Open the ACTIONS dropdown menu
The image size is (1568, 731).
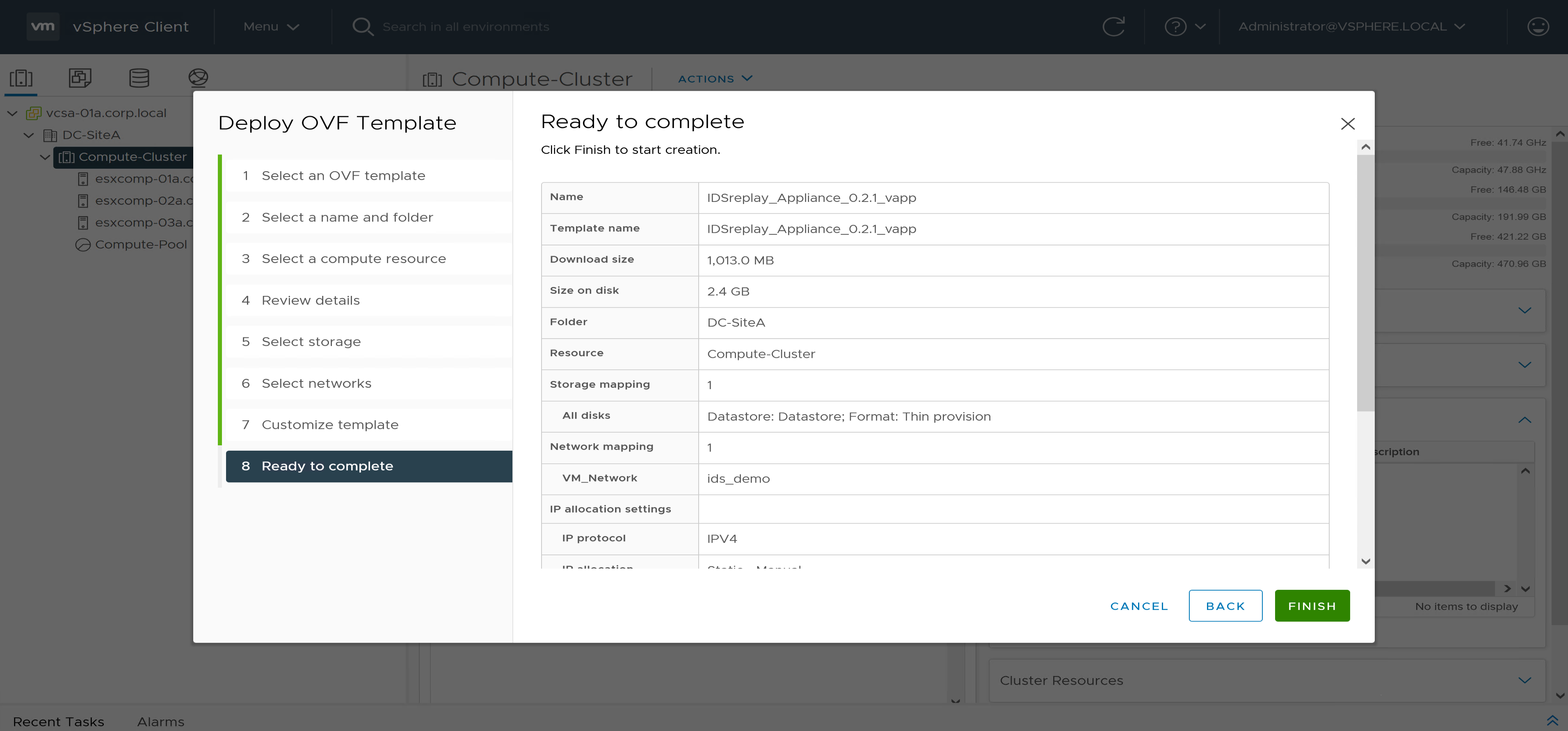715,78
